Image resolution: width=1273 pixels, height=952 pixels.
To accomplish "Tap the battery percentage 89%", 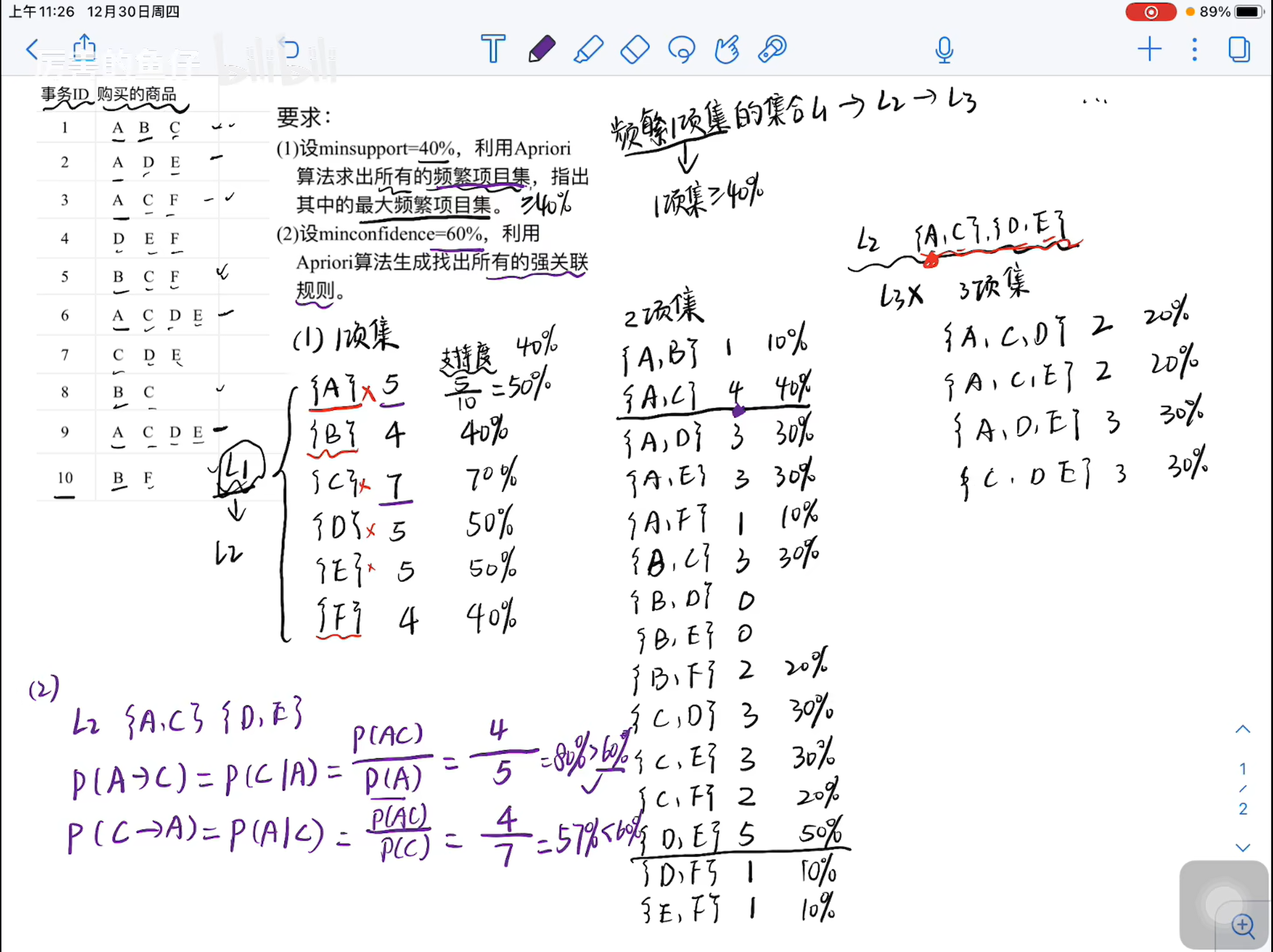I will point(1214,11).
